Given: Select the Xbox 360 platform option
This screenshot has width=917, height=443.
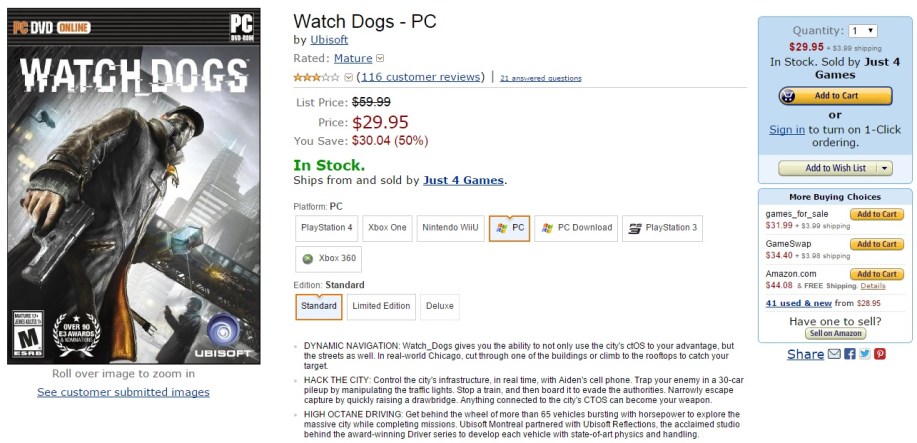Looking at the screenshot, I should (329, 258).
